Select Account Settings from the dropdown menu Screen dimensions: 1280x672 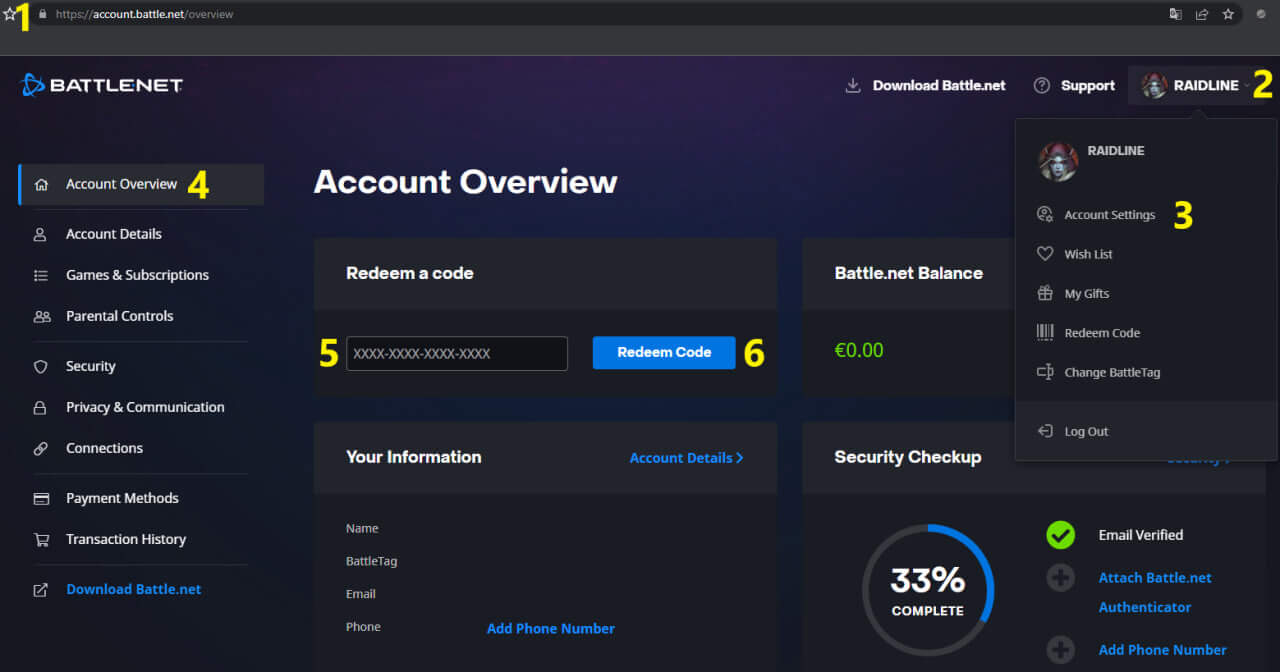click(1109, 215)
